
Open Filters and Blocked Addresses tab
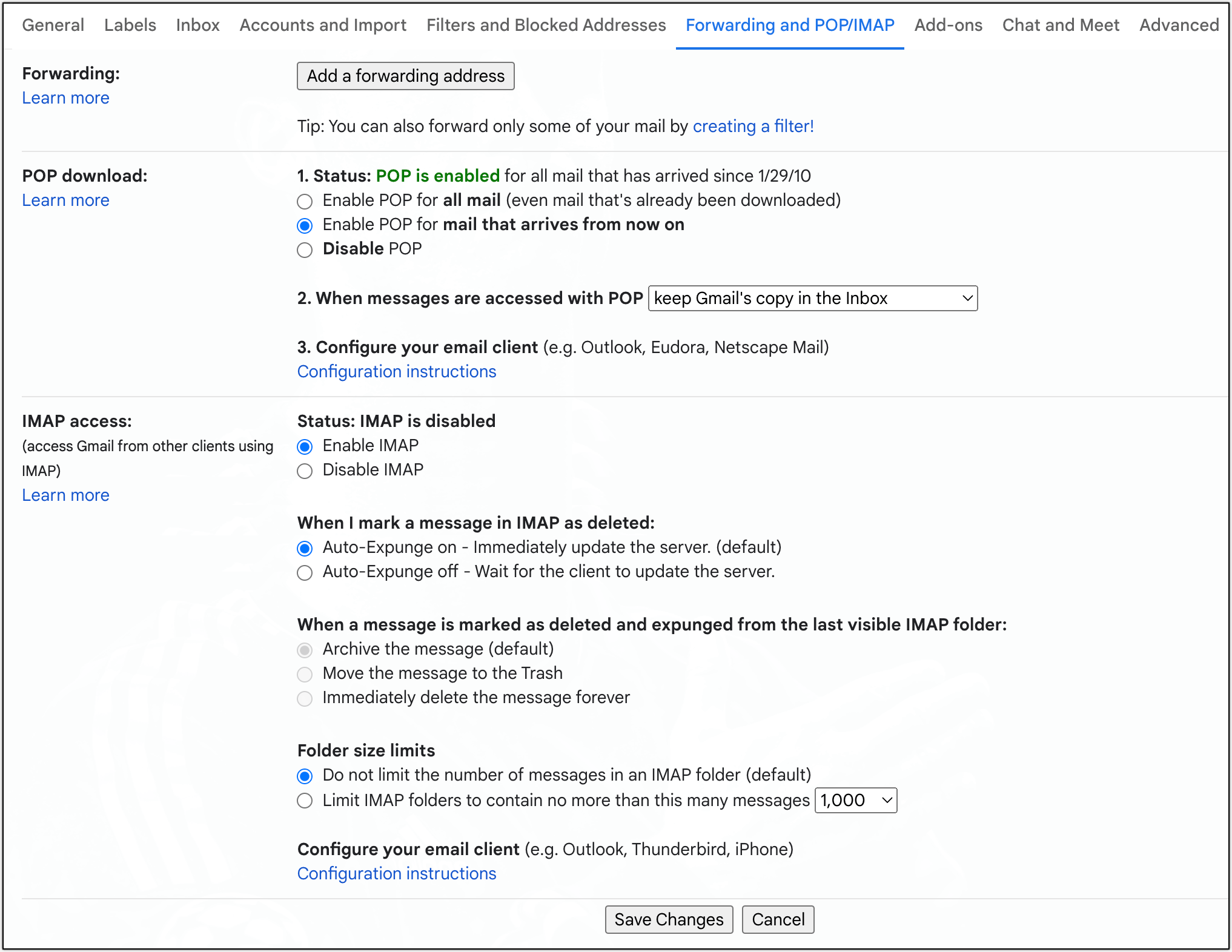point(546,25)
